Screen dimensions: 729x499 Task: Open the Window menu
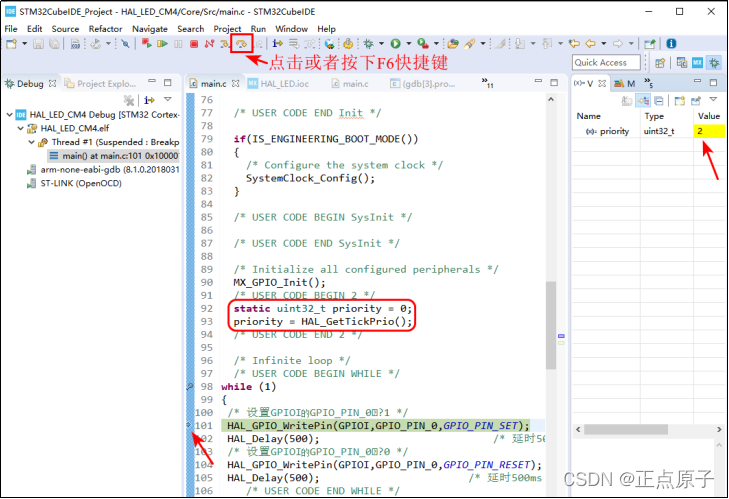pyautogui.click(x=292, y=29)
